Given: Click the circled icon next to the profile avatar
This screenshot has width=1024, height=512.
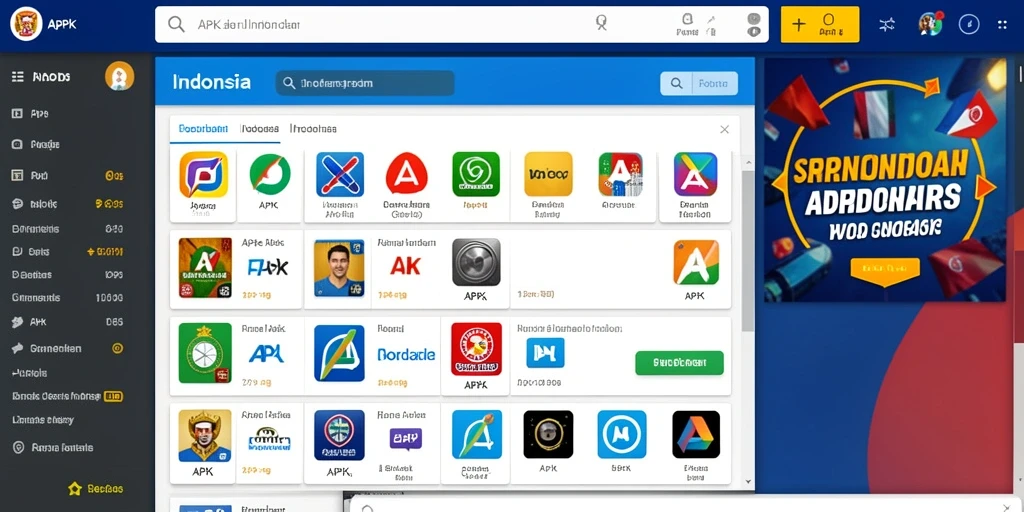Looking at the screenshot, I should [968, 25].
